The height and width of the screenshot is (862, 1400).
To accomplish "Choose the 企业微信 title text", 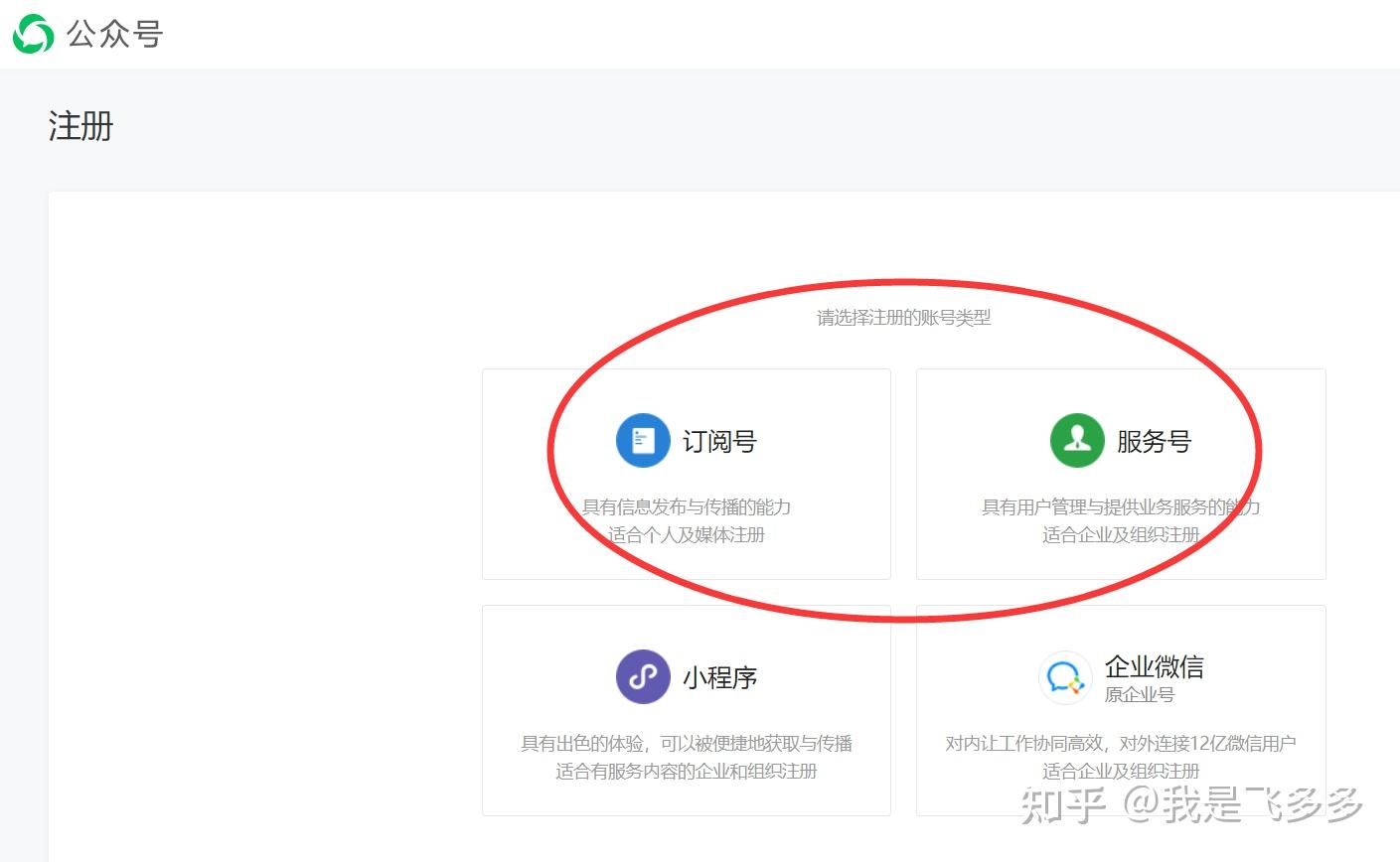I will coord(1155,666).
